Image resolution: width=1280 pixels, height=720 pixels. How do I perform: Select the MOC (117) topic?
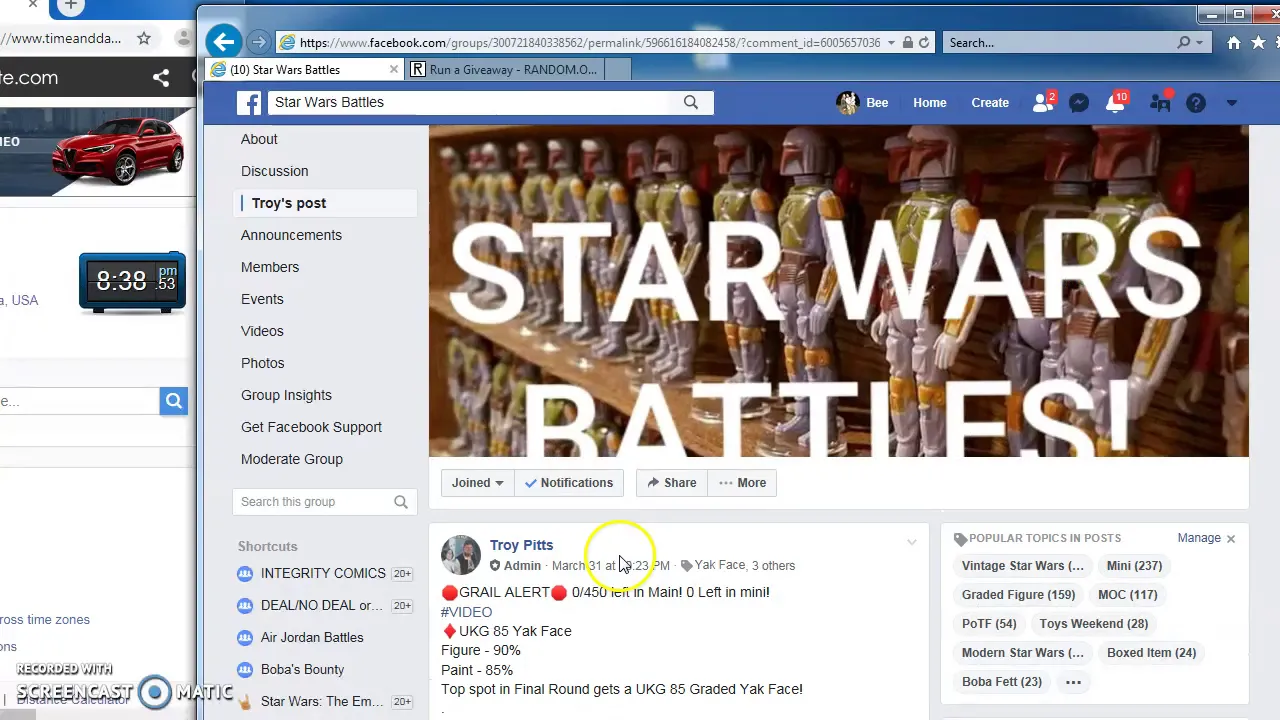point(1127,595)
